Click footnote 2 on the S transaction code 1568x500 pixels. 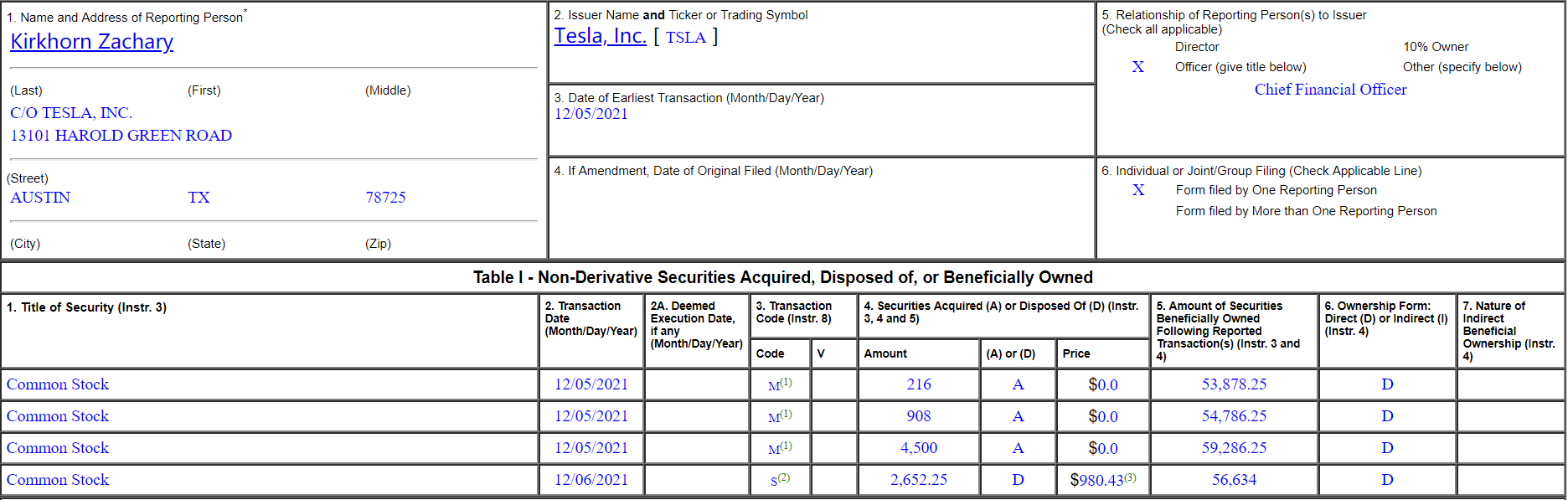[x=784, y=477]
